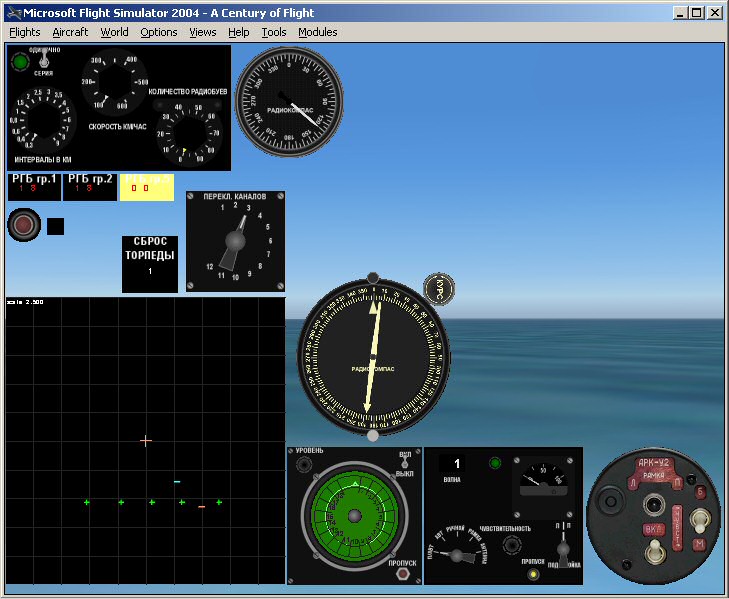Click the Flight Simulator icon in the title bar

click(x=14, y=13)
